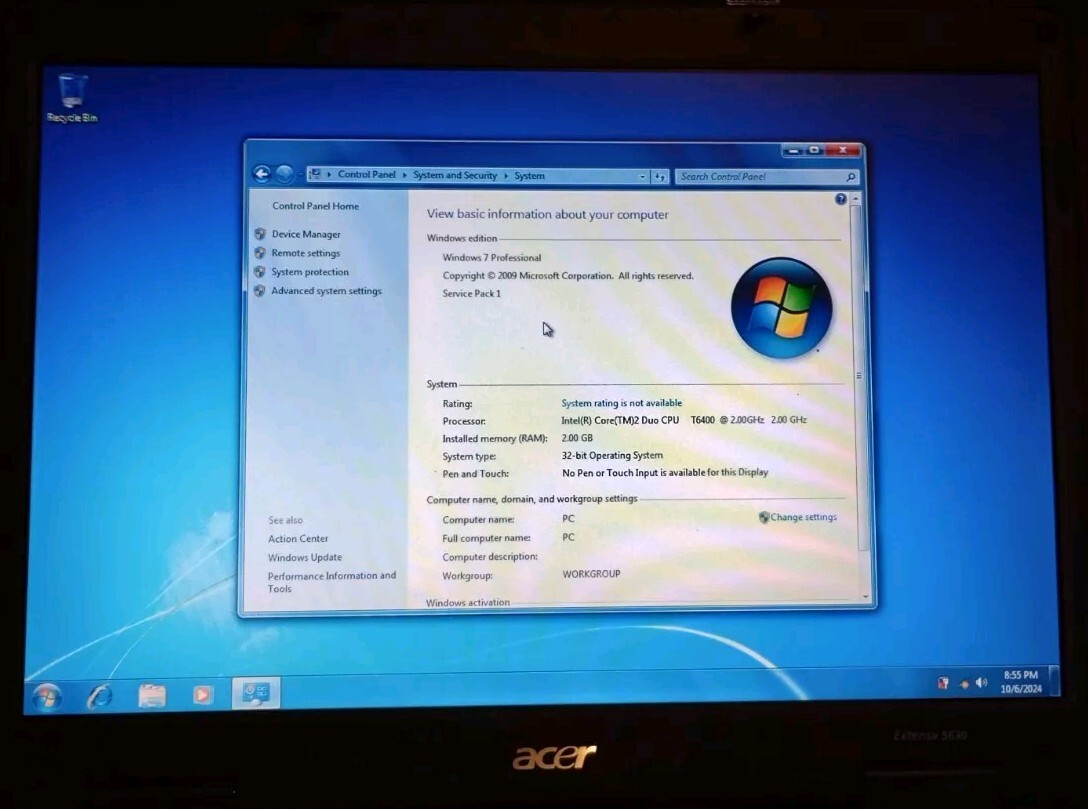Select the Control Panel taskbar button
Viewport: 1088px width, 809px height.
pyautogui.click(x=256, y=692)
